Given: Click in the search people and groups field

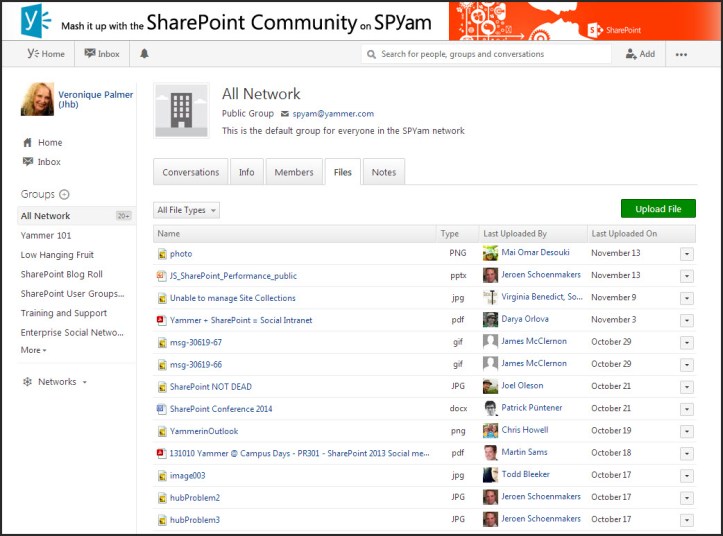Looking at the screenshot, I should coord(486,54).
